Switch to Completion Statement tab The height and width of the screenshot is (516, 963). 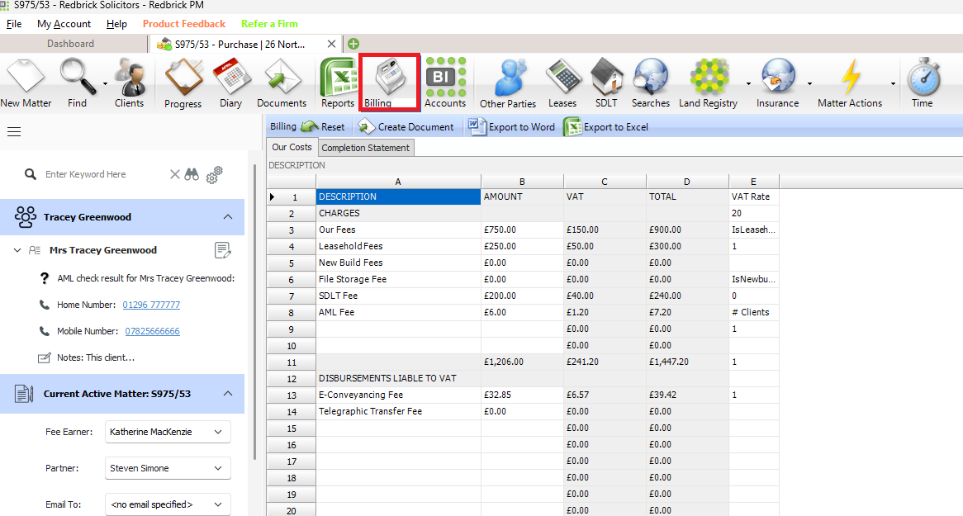365,148
